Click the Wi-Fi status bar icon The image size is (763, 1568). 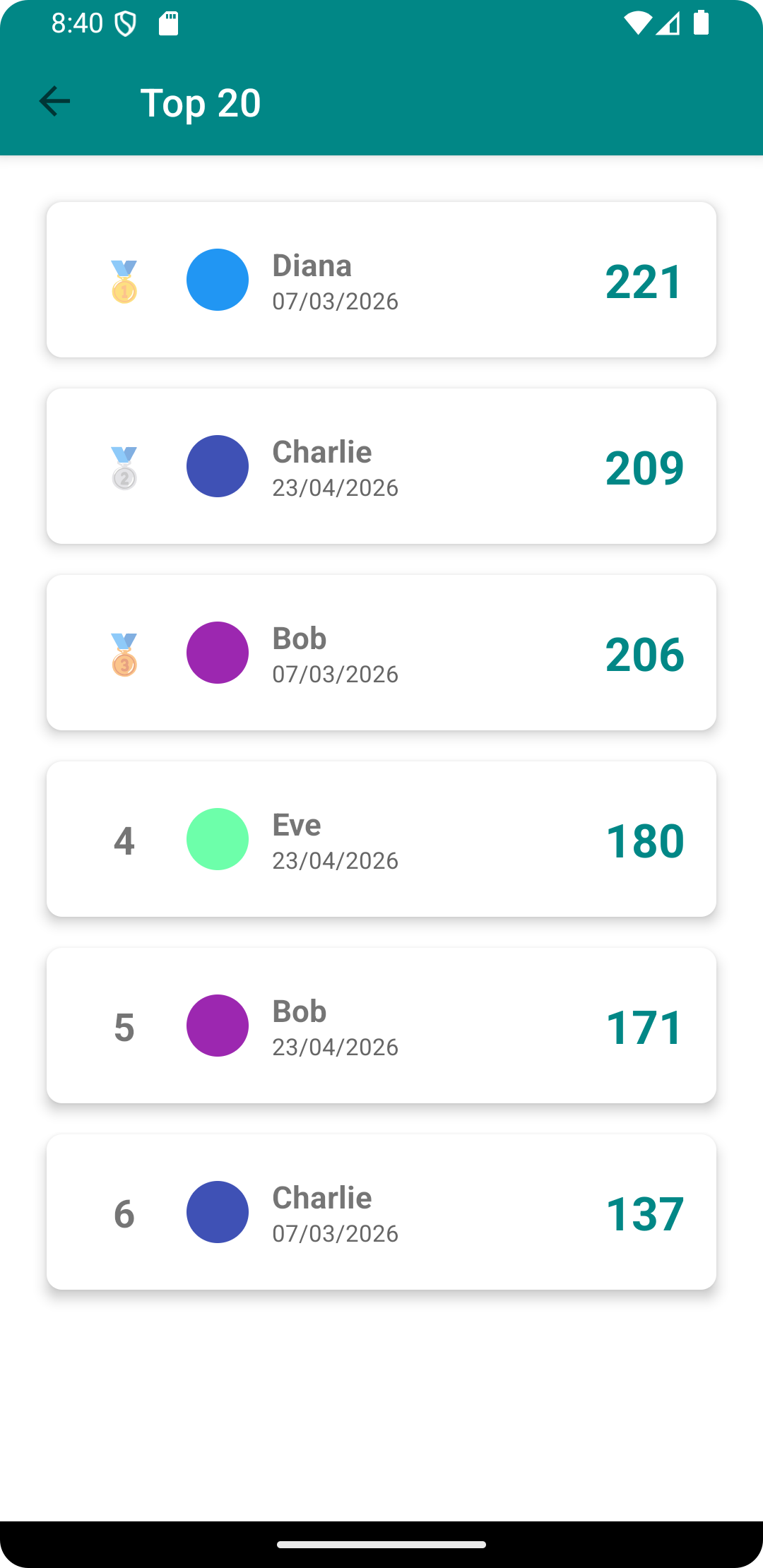click(637, 23)
